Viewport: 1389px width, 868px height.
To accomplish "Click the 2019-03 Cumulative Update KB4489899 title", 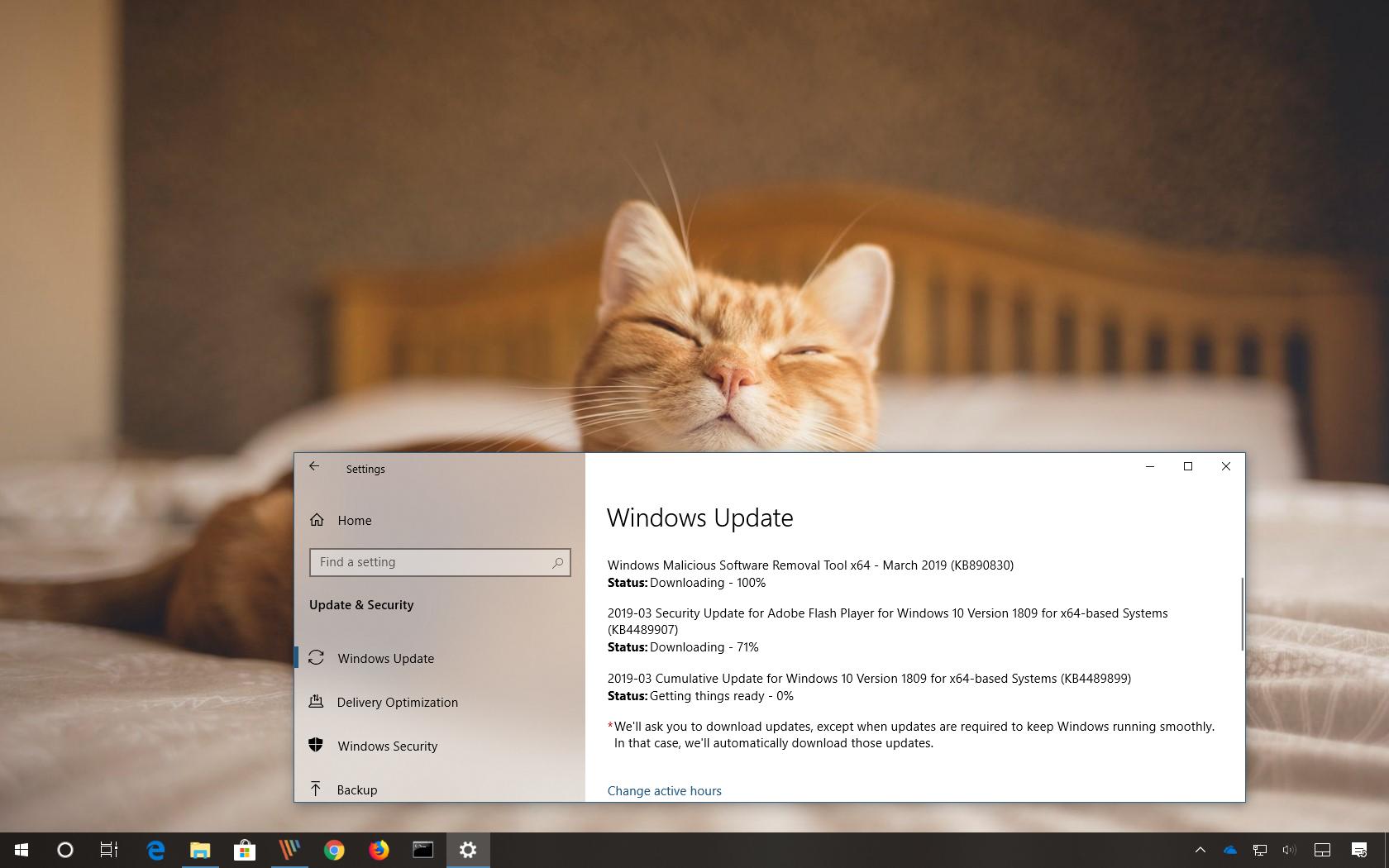I will pos(869,679).
